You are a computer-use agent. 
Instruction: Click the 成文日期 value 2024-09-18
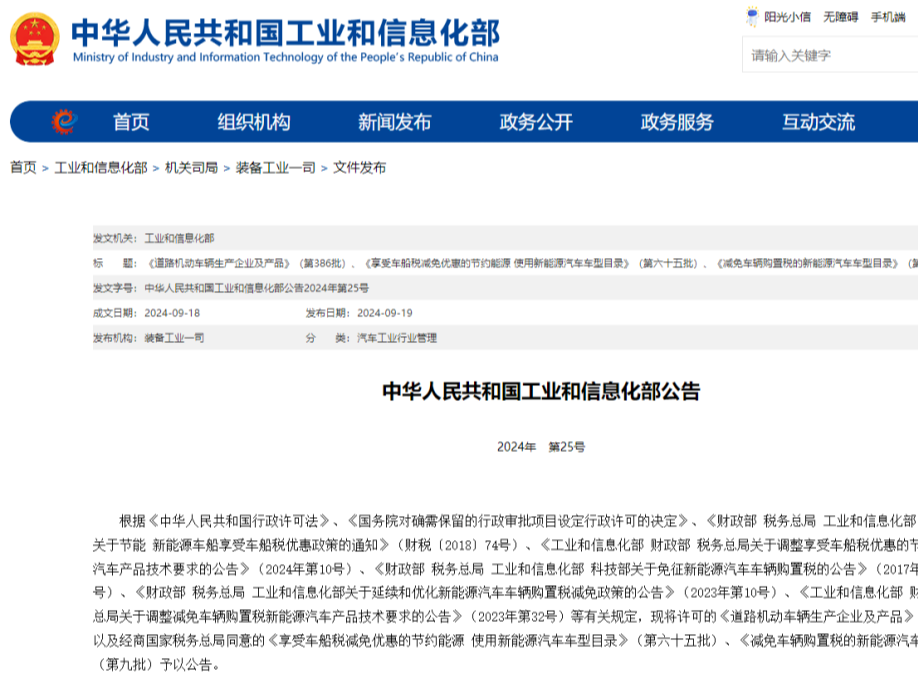[x=172, y=313]
